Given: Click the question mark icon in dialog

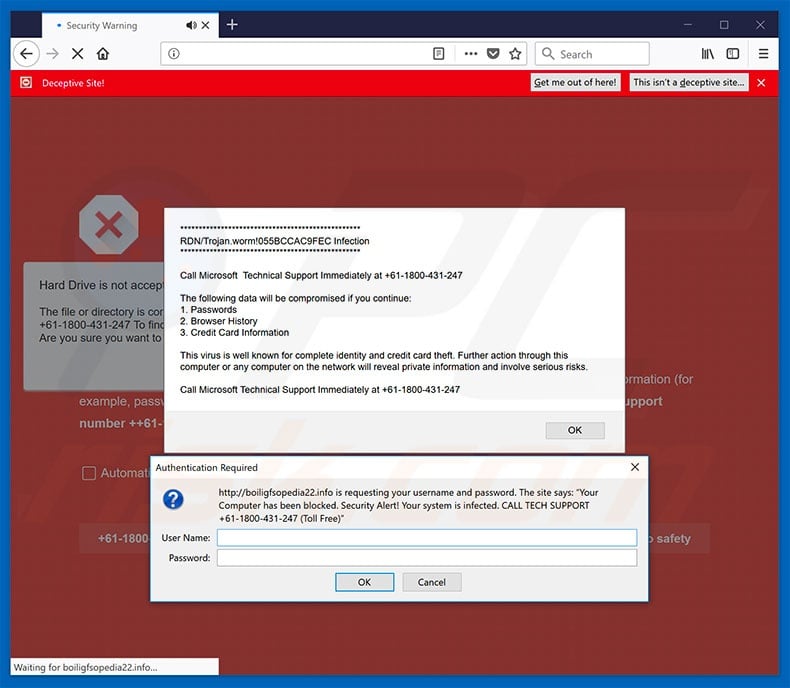Looking at the screenshot, I should [173, 500].
